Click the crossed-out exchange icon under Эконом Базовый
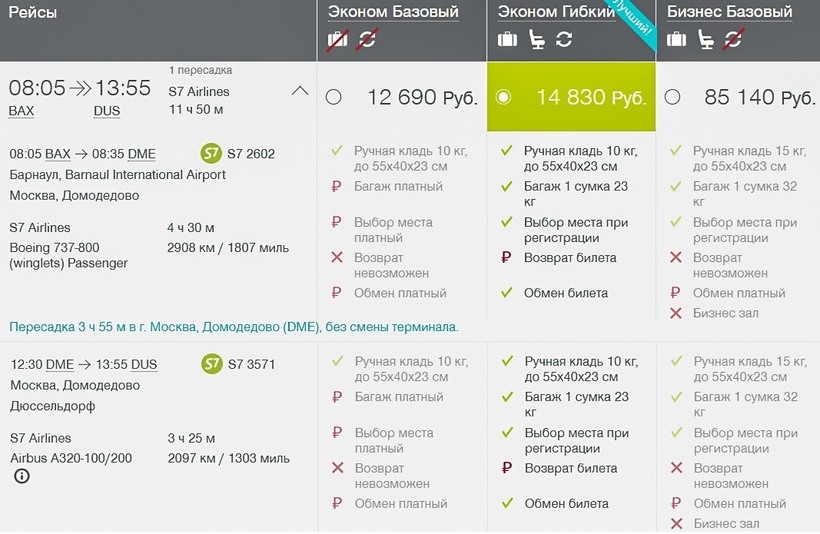This screenshot has width=820, height=534. pyautogui.click(x=367, y=40)
